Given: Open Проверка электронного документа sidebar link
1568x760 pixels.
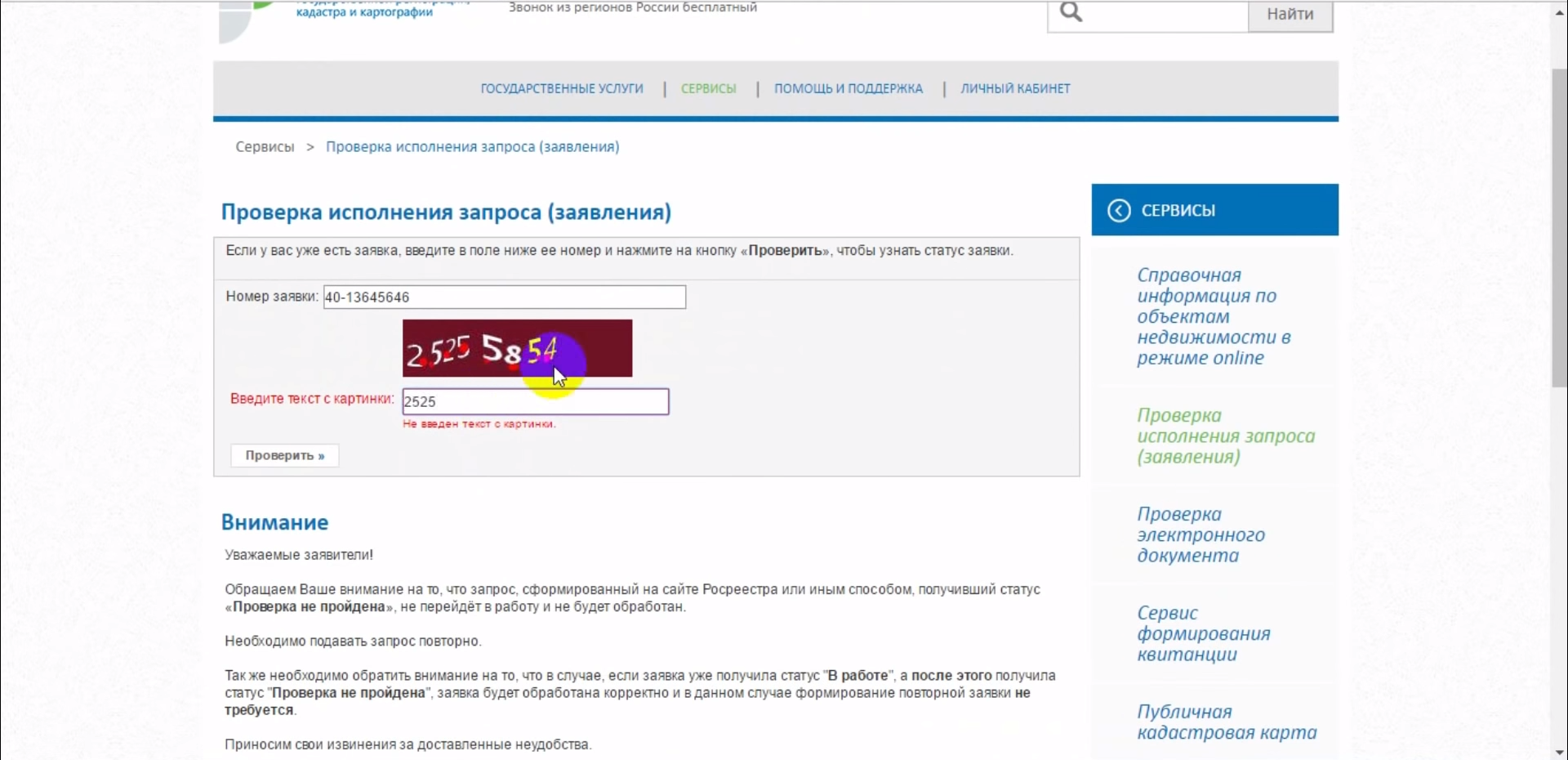Looking at the screenshot, I should pos(1200,535).
